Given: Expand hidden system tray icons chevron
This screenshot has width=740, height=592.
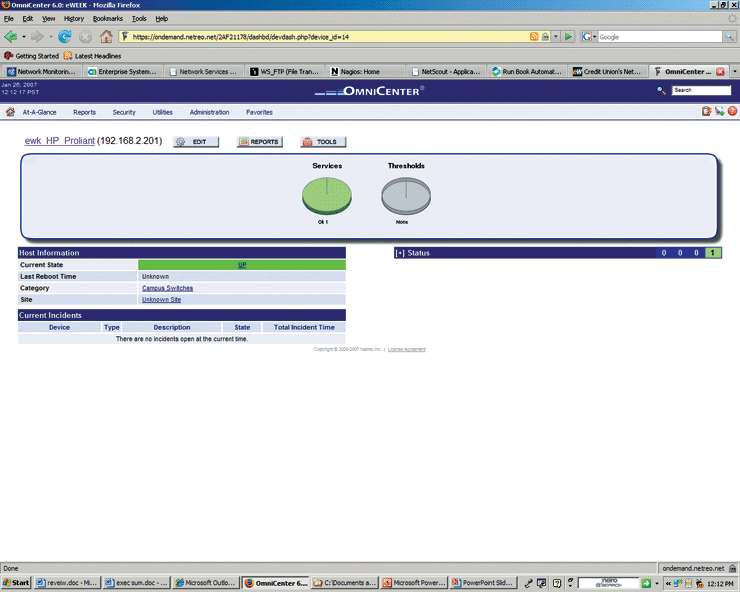Looking at the screenshot, I should coord(668,583).
